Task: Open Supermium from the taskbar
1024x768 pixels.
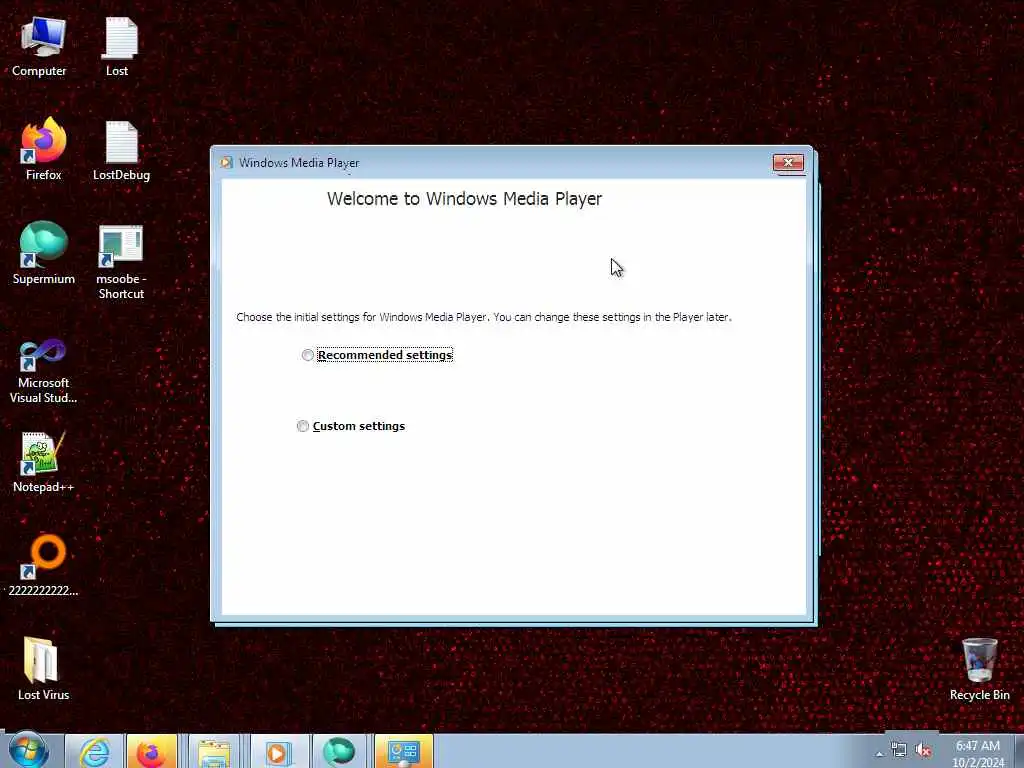Action: point(338,752)
